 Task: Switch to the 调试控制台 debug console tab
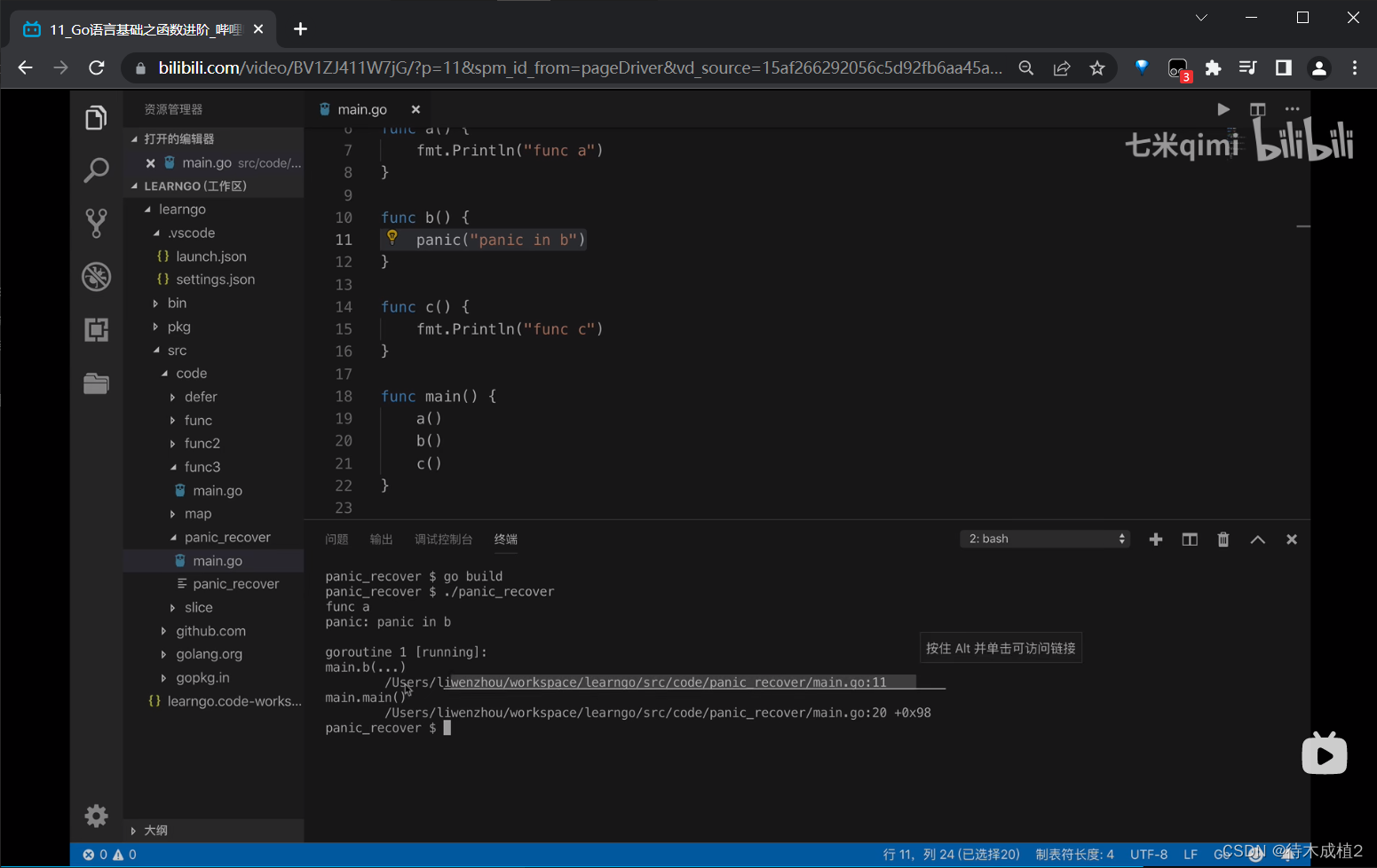tap(443, 540)
